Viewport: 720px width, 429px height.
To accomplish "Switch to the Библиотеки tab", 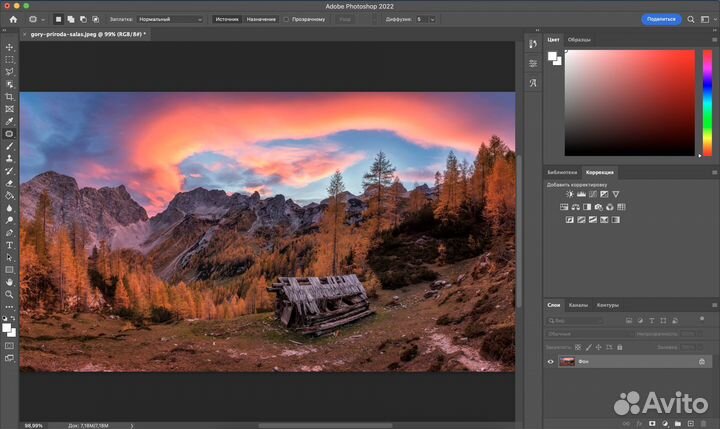I will click(562, 172).
